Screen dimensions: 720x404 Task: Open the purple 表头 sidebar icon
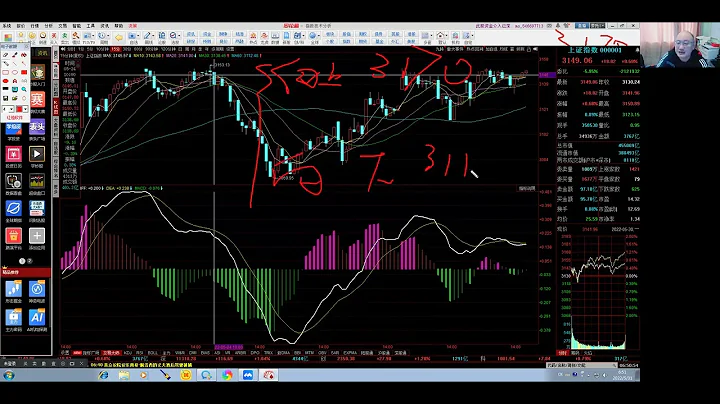click(37, 127)
